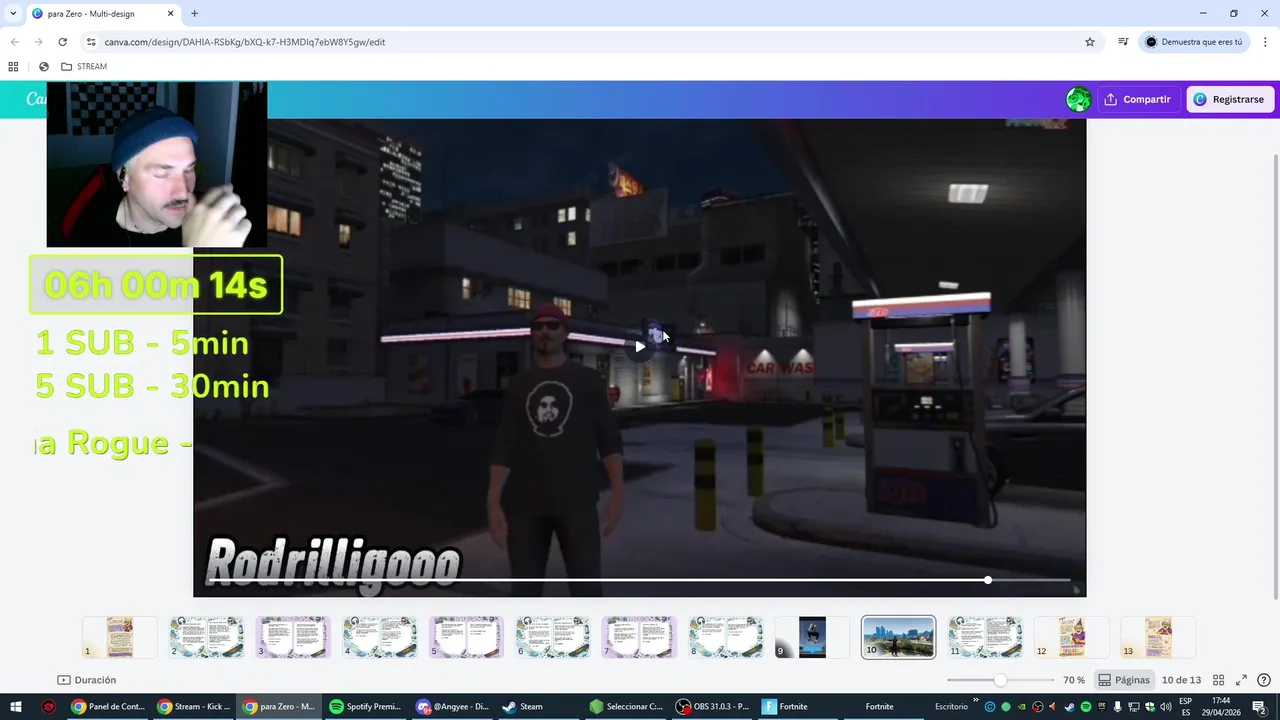The width and height of the screenshot is (1280, 720).
Task: Select page 5 thumbnail
Action: point(466,637)
